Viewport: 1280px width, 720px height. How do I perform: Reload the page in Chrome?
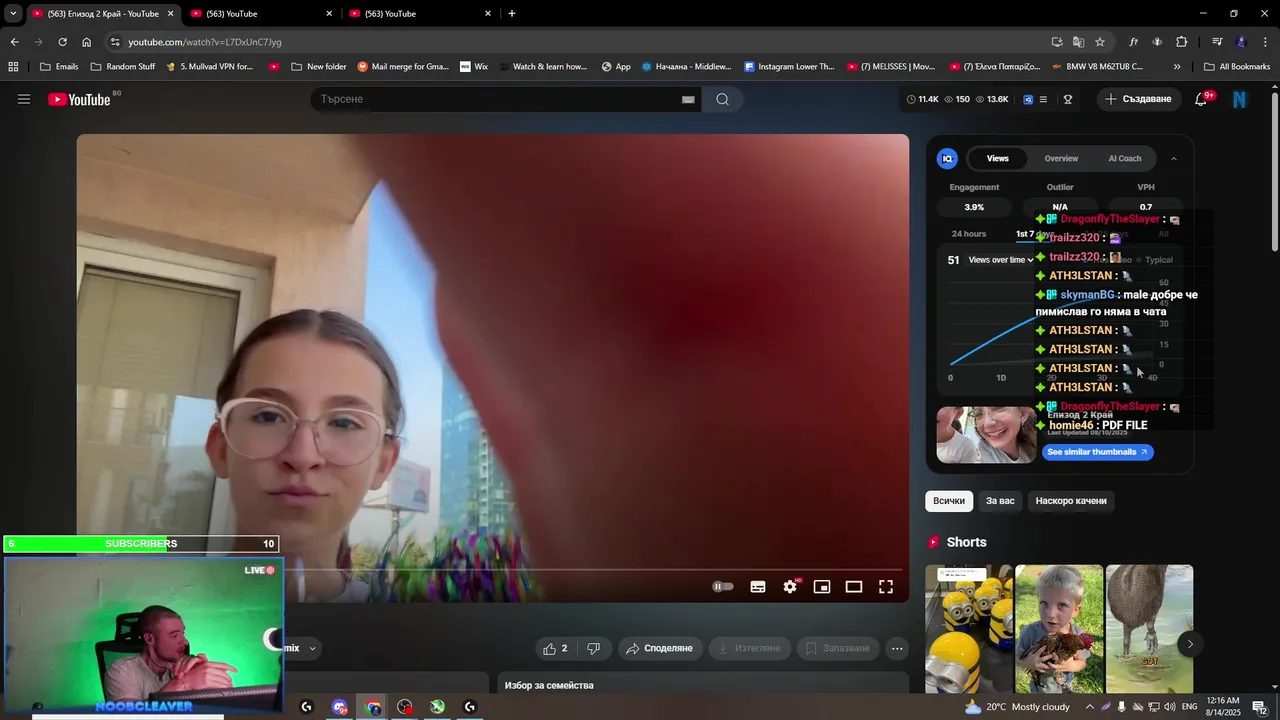point(62,42)
